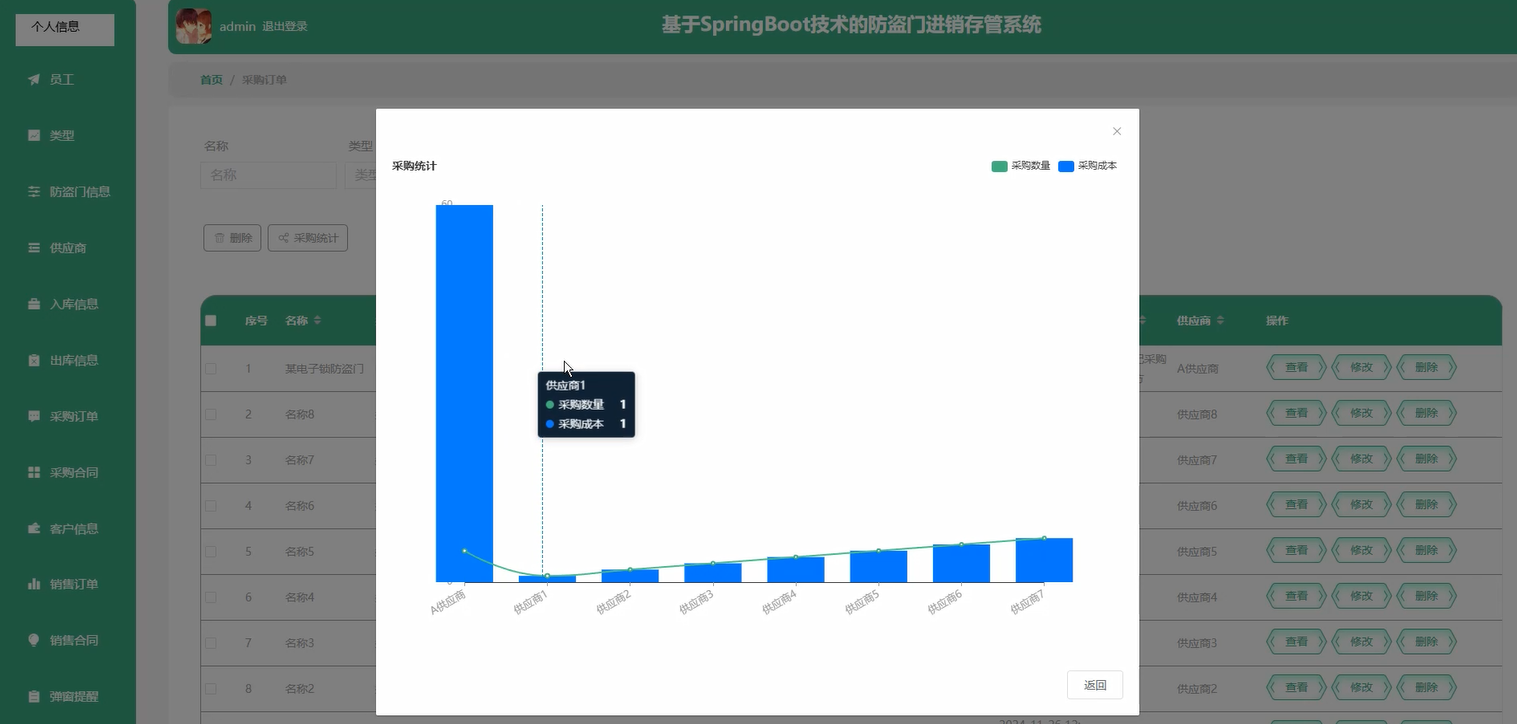Image resolution: width=1517 pixels, height=724 pixels.
Task: Check the row 名称3 checkbox
Action: (211, 643)
